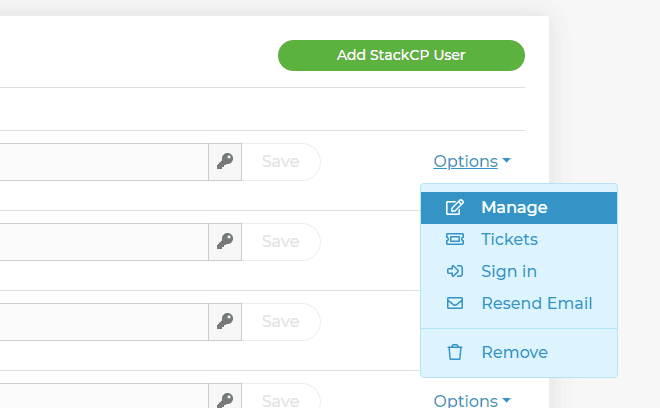This screenshot has width=660, height=408.
Task: Click the Add StackCP User button
Action: (401, 56)
